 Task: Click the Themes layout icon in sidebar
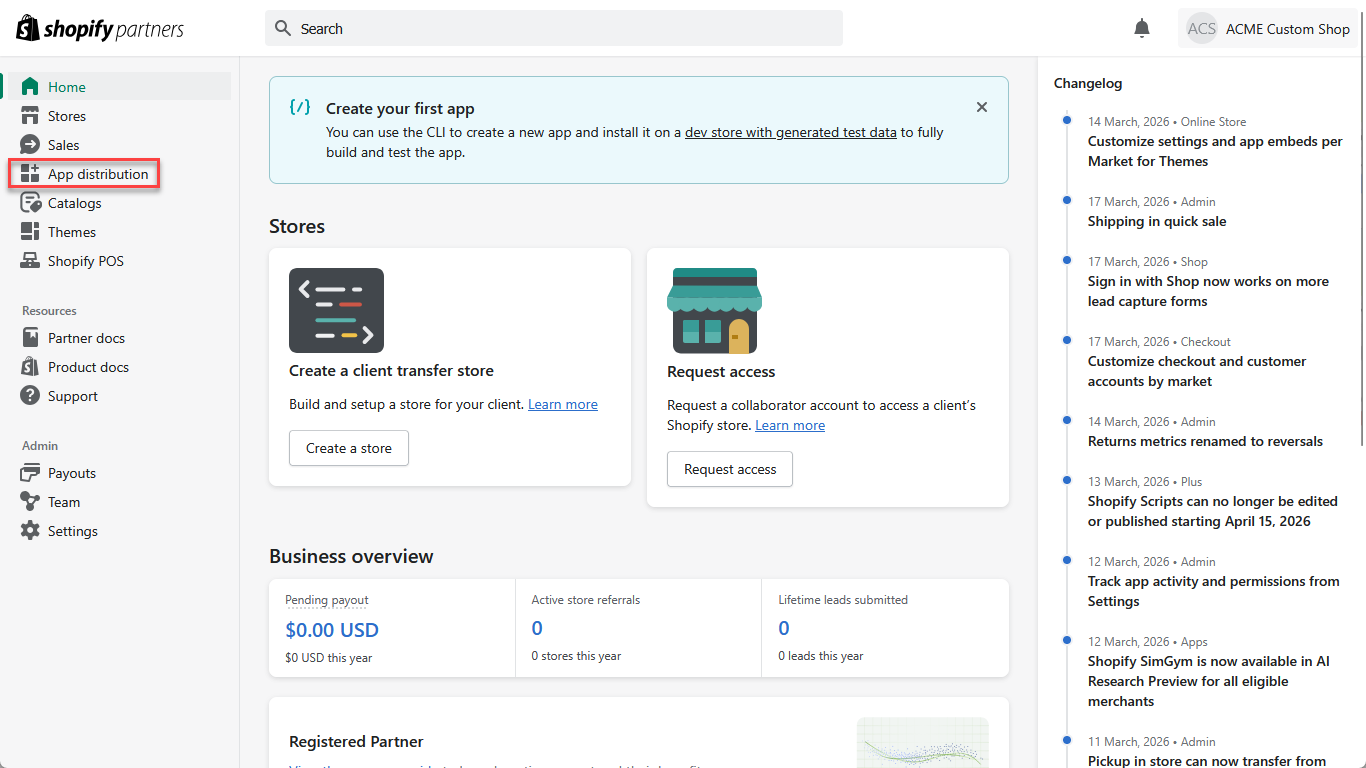pos(30,232)
